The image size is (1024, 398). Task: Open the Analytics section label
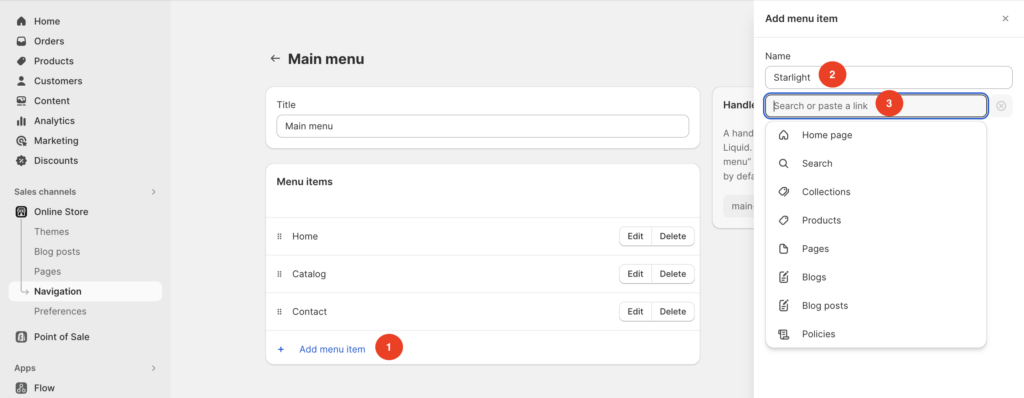point(54,121)
